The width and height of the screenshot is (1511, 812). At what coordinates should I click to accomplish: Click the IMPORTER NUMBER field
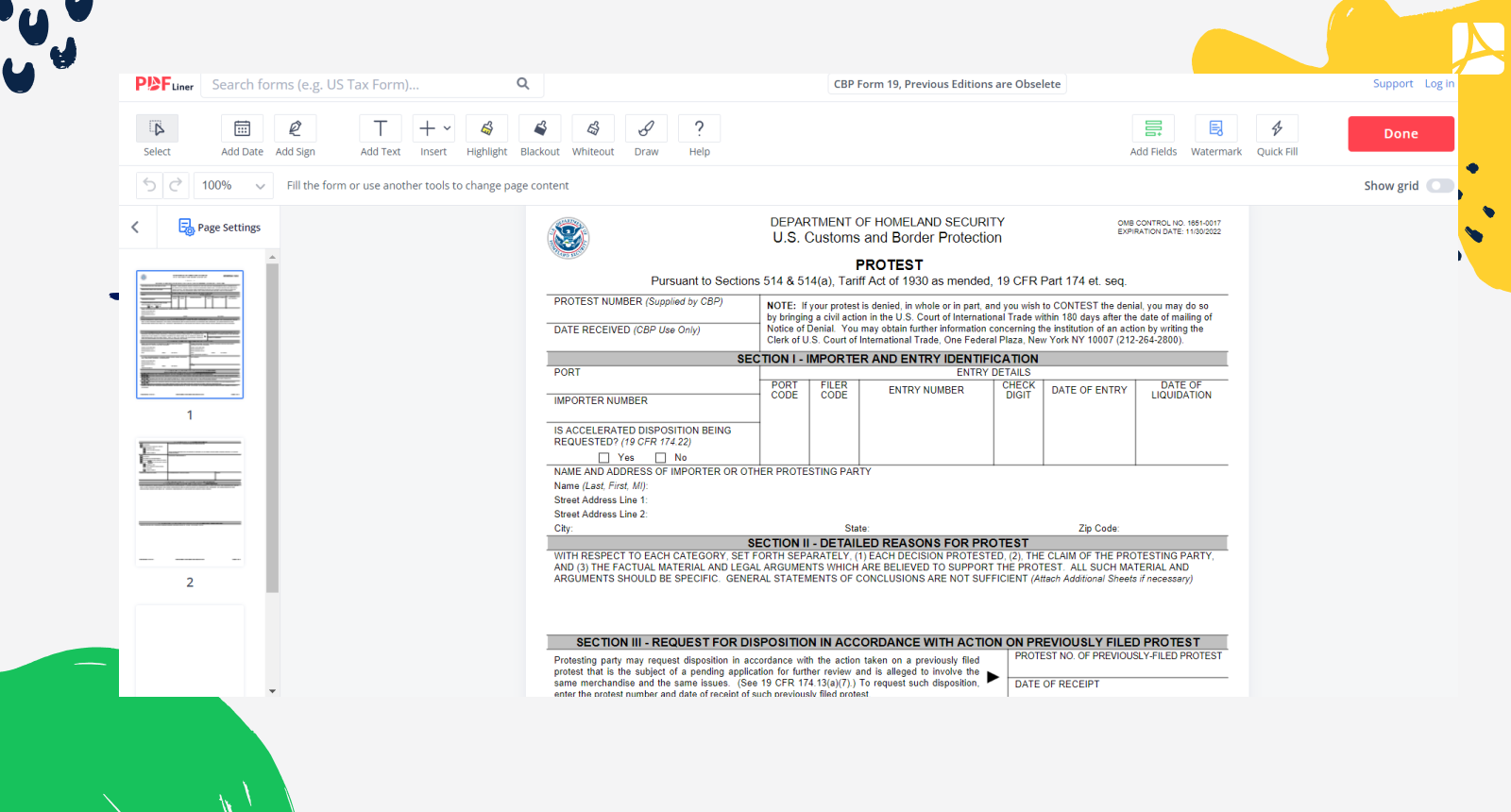(654, 408)
